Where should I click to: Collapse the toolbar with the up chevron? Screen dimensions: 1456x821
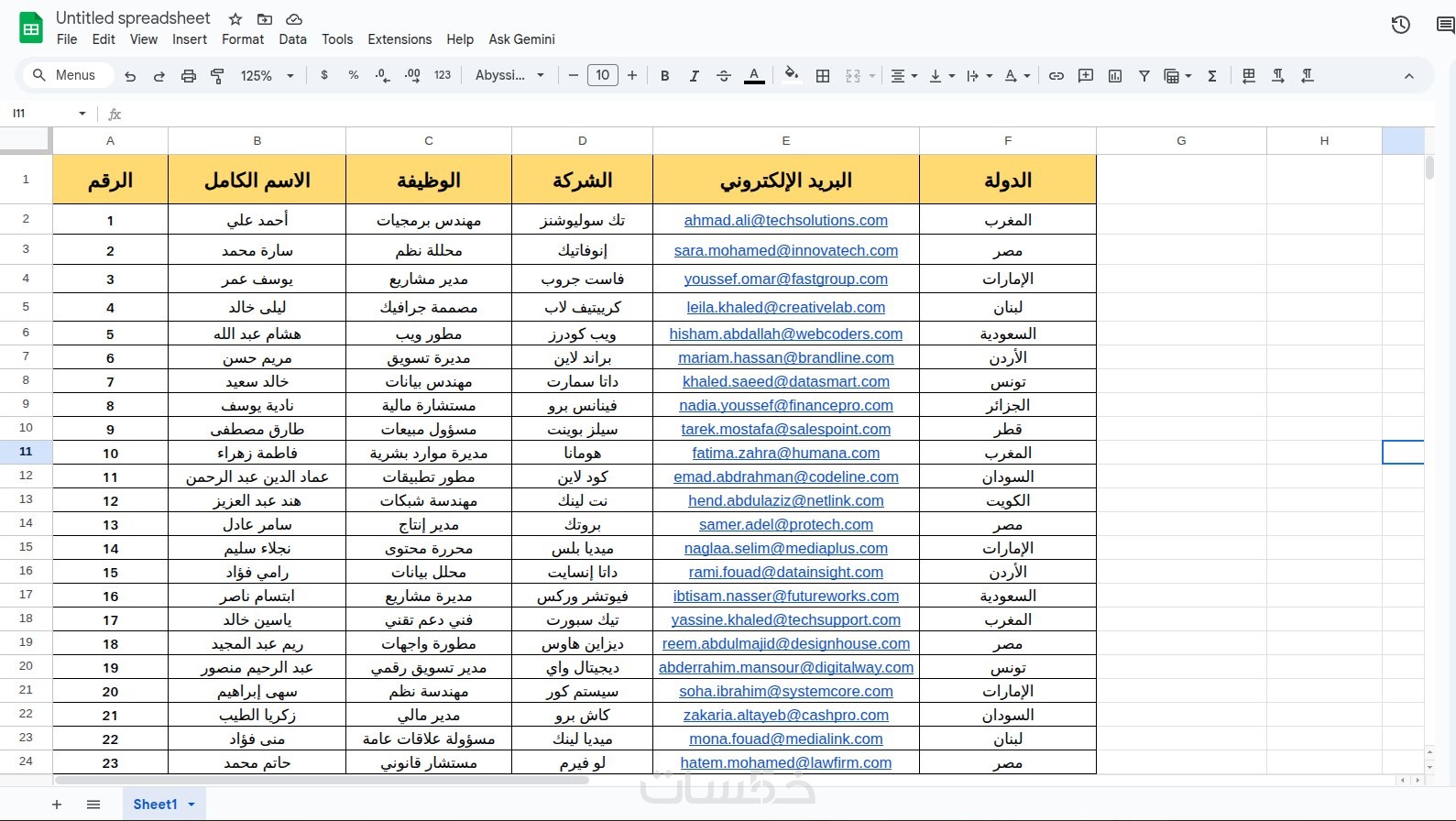click(x=1409, y=76)
